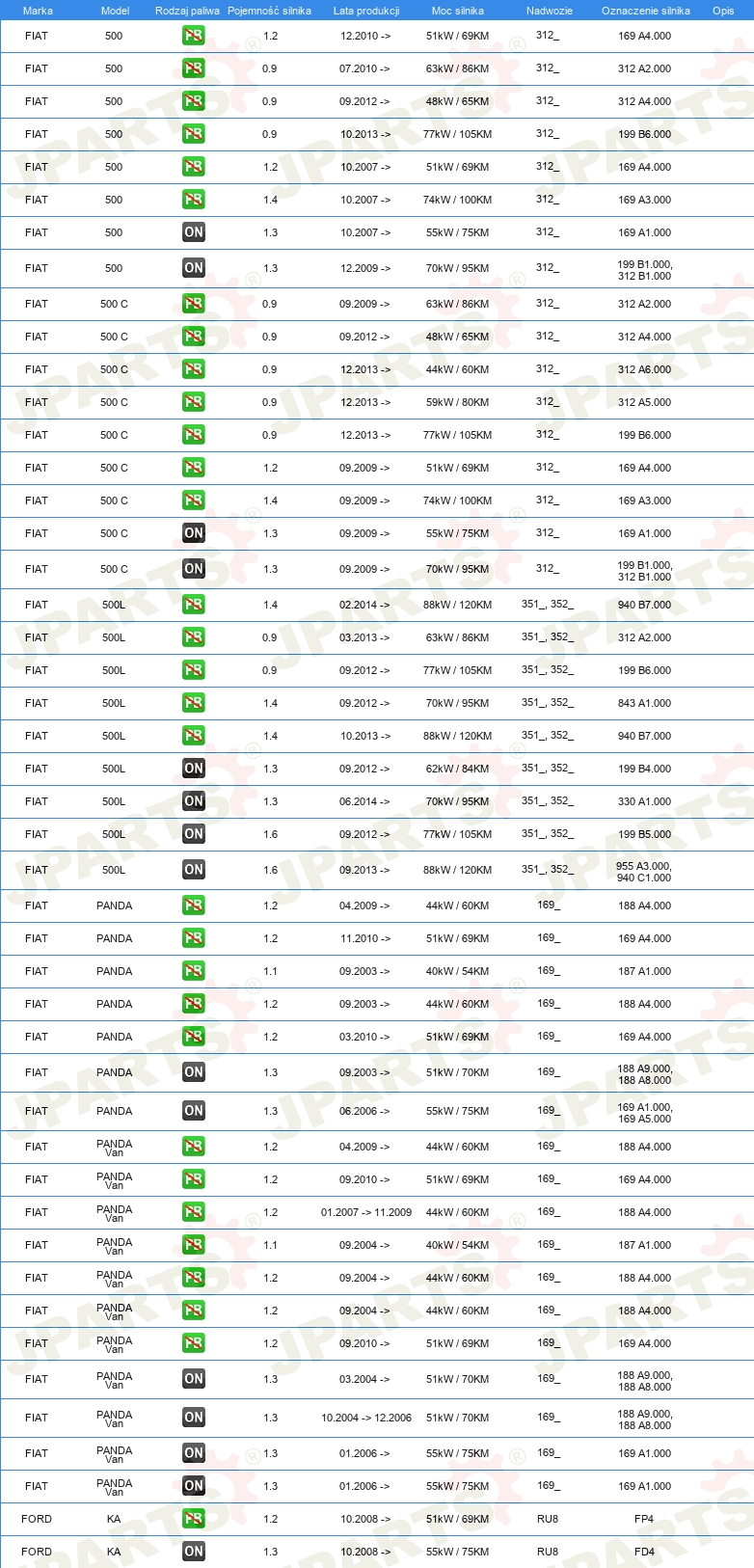Click petrol icon for 500L 843 A1.000 engine
This screenshot has height=1568, width=754.
pyautogui.click(x=194, y=703)
